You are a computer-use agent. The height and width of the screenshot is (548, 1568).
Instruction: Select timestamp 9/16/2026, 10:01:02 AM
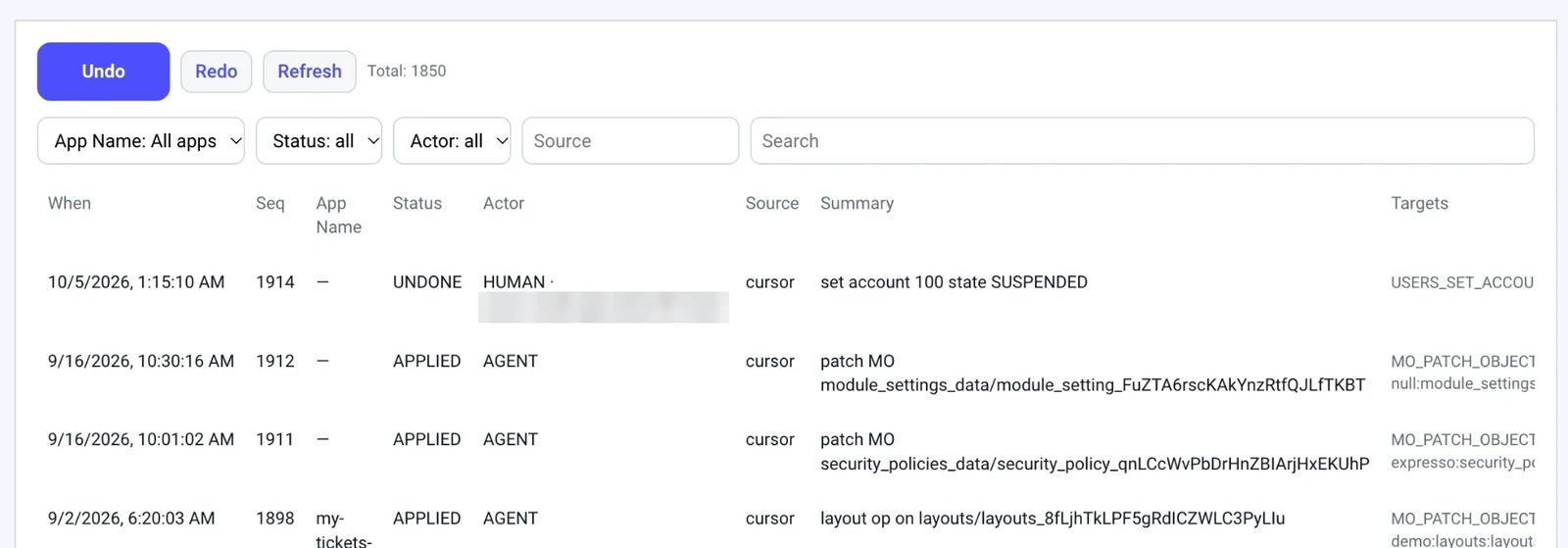coord(141,439)
